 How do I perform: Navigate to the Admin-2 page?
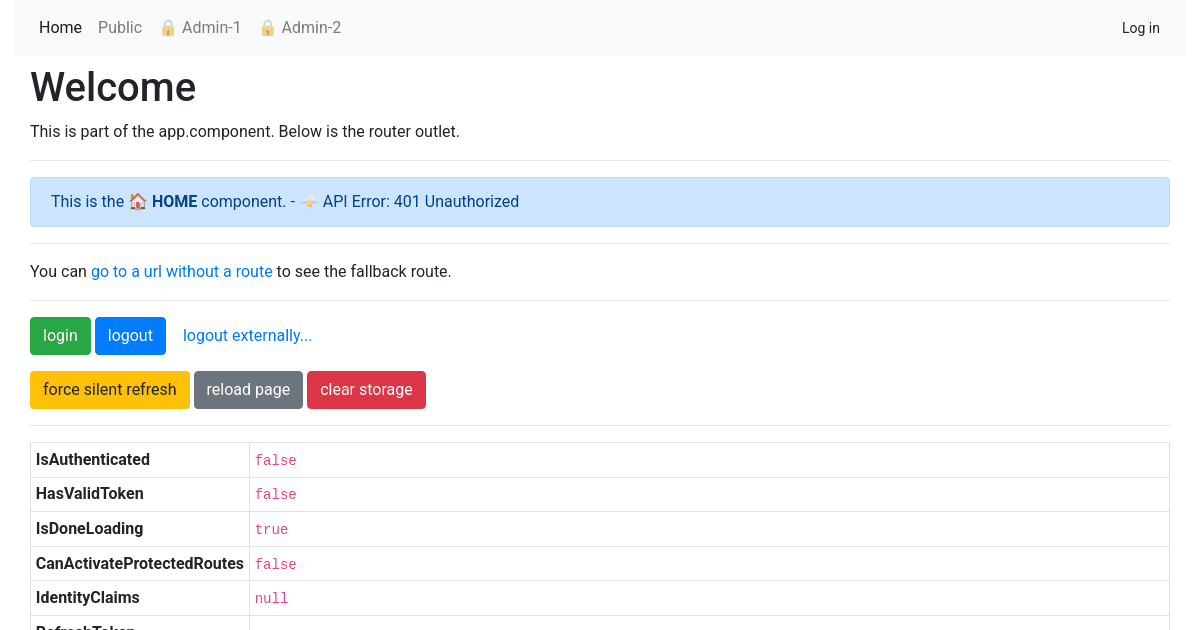coord(310,28)
